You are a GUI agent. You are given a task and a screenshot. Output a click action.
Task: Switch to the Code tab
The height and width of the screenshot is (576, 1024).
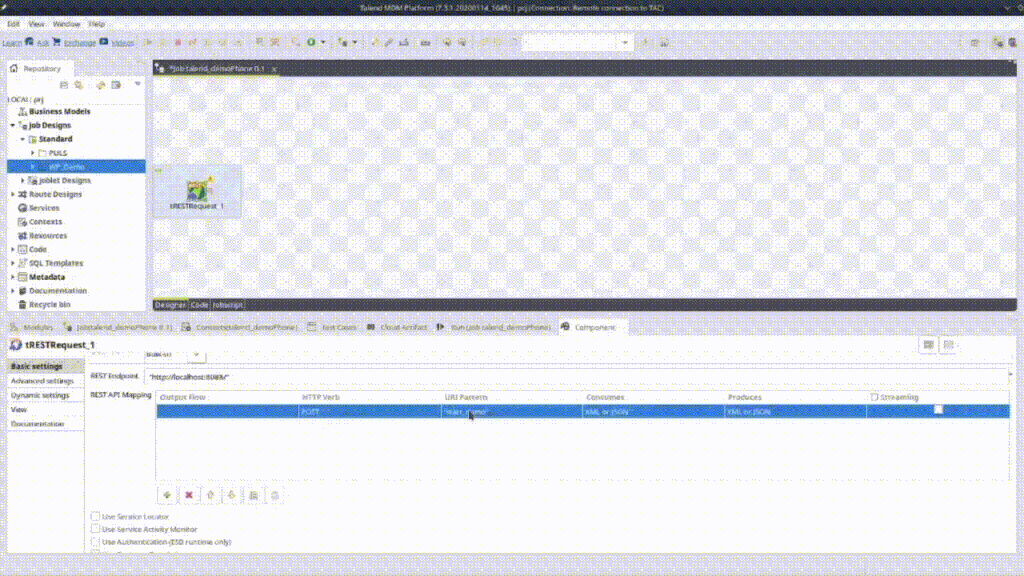tap(199, 305)
